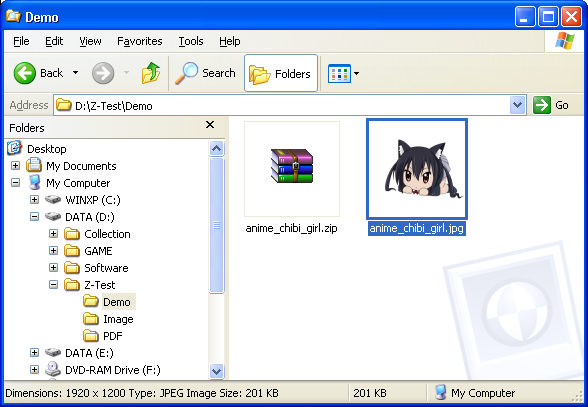Image resolution: width=588 pixels, height=407 pixels.
Task: Expand WINXP (C:) drive node
Action: click(x=34, y=200)
